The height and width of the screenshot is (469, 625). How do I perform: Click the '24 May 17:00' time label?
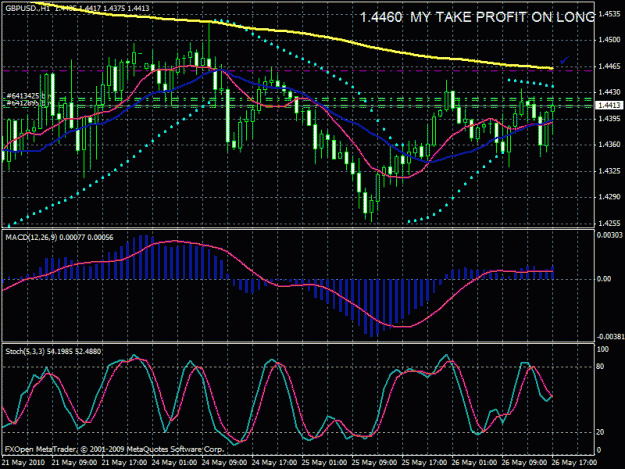click(x=274, y=463)
